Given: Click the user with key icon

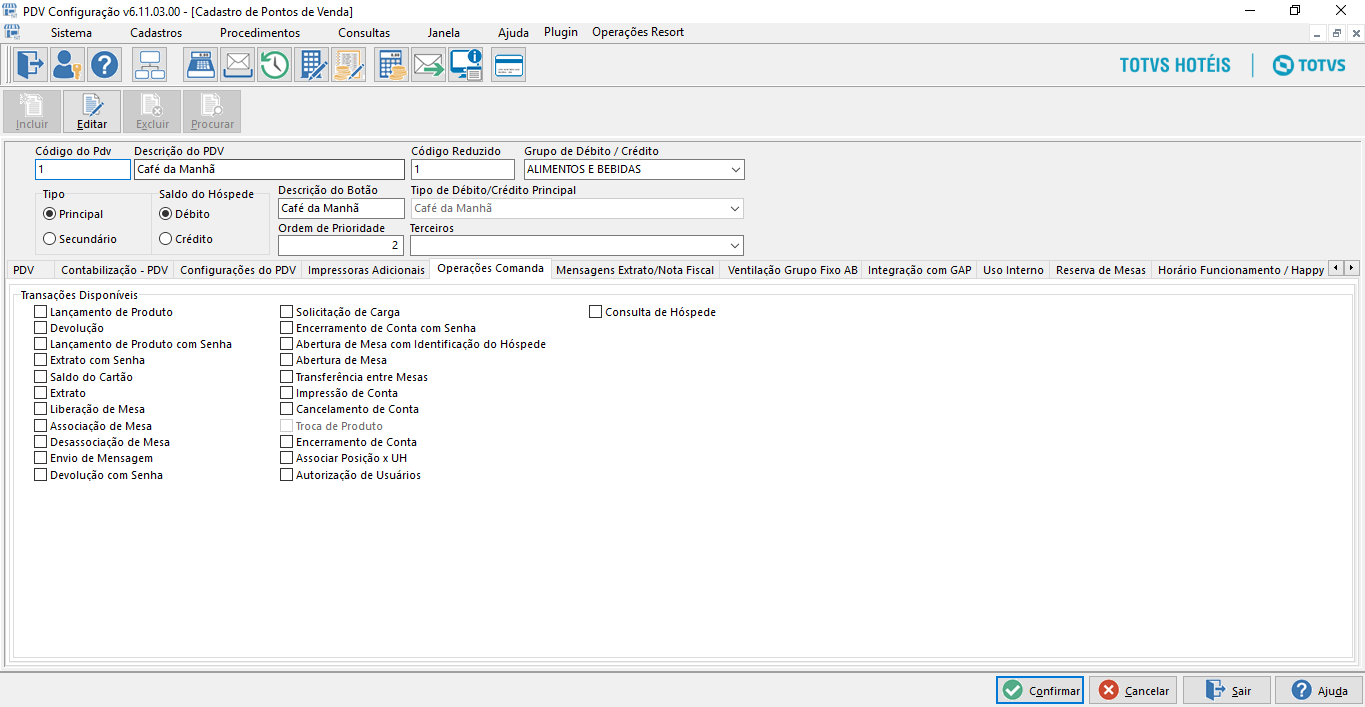Looking at the screenshot, I should coord(67,65).
